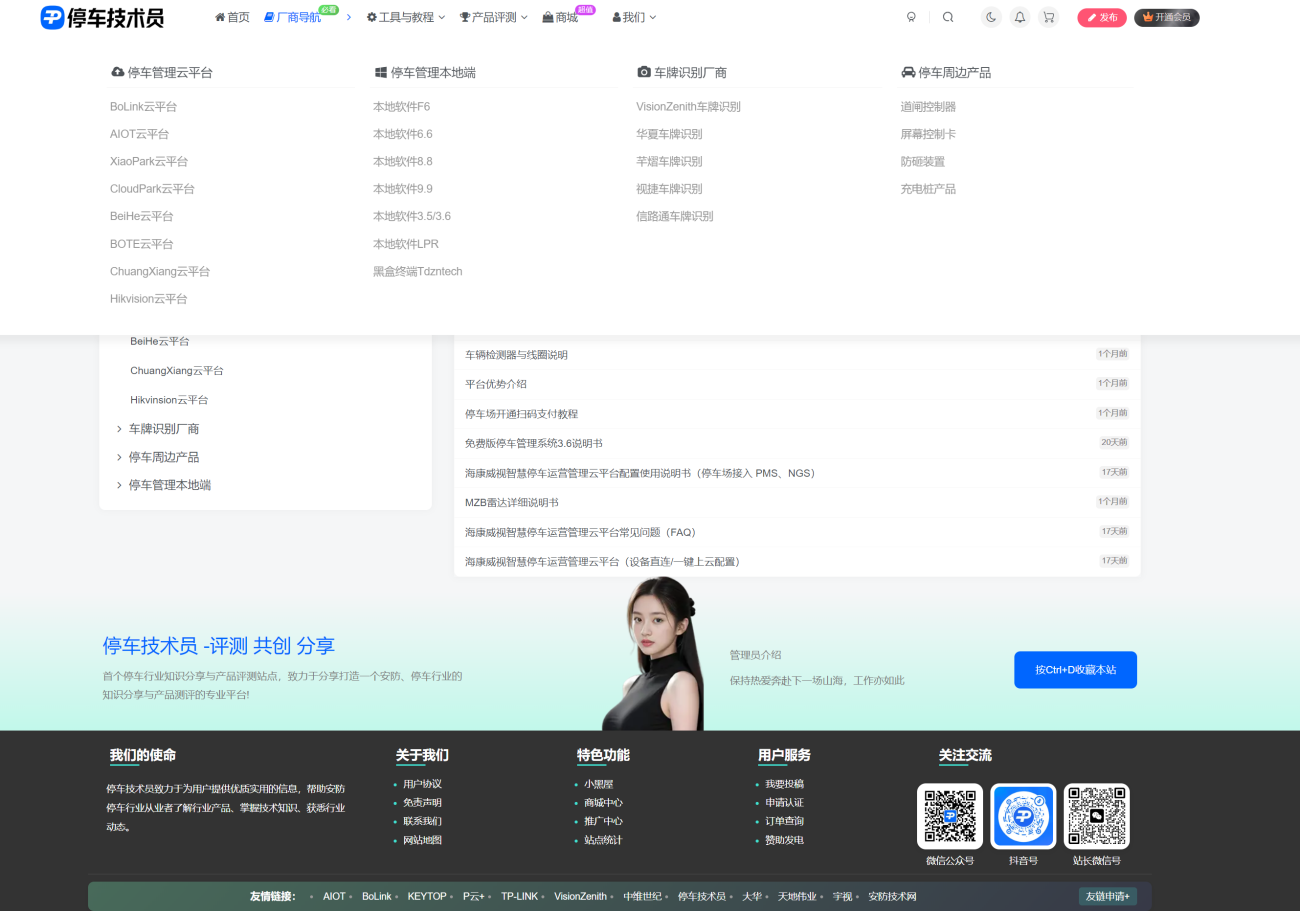Go to 首页 in navigation bar
The width and height of the screenshot is (1300, 911).
(232, 17)
